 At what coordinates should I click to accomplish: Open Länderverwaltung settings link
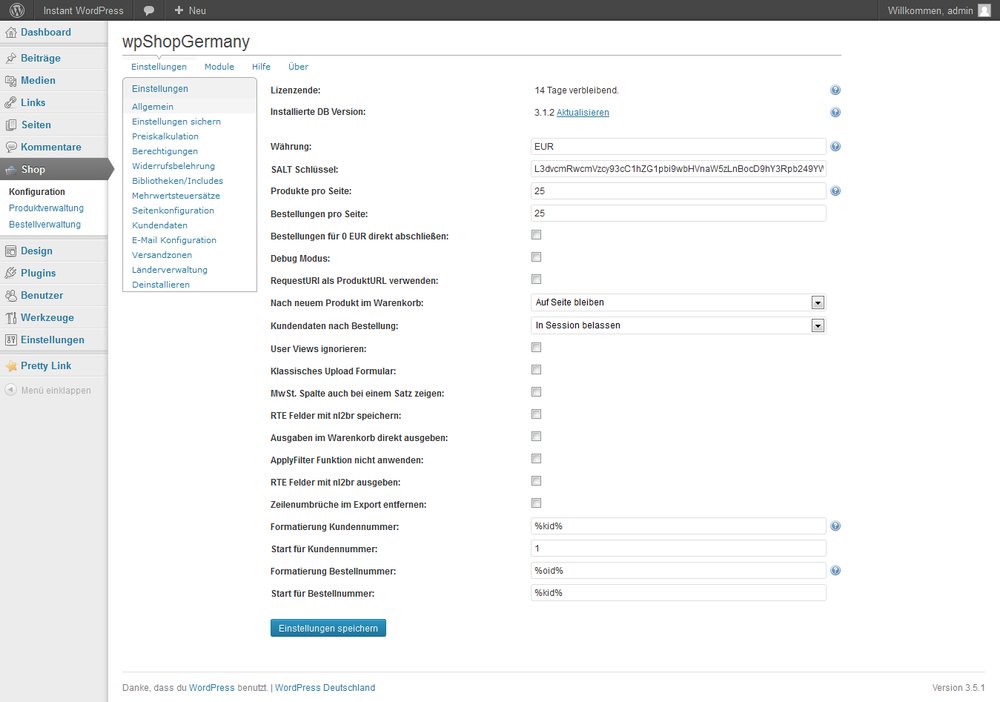170,270
